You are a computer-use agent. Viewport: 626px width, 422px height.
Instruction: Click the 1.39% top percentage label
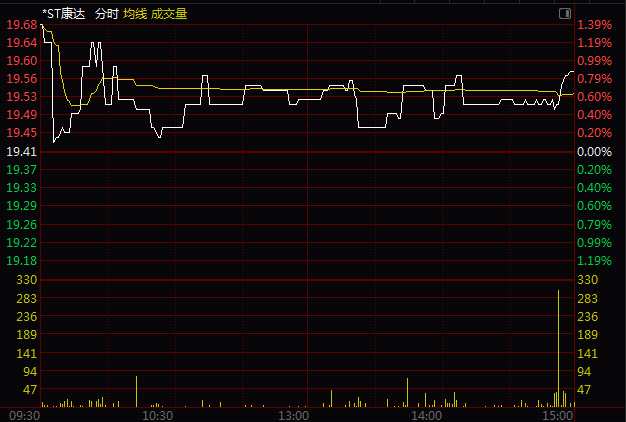click(594, 25)
